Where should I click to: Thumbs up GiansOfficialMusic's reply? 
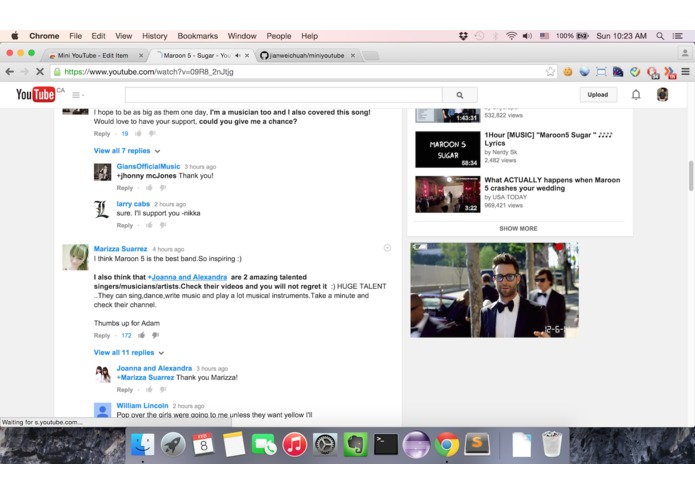click(x=149, y=188)
